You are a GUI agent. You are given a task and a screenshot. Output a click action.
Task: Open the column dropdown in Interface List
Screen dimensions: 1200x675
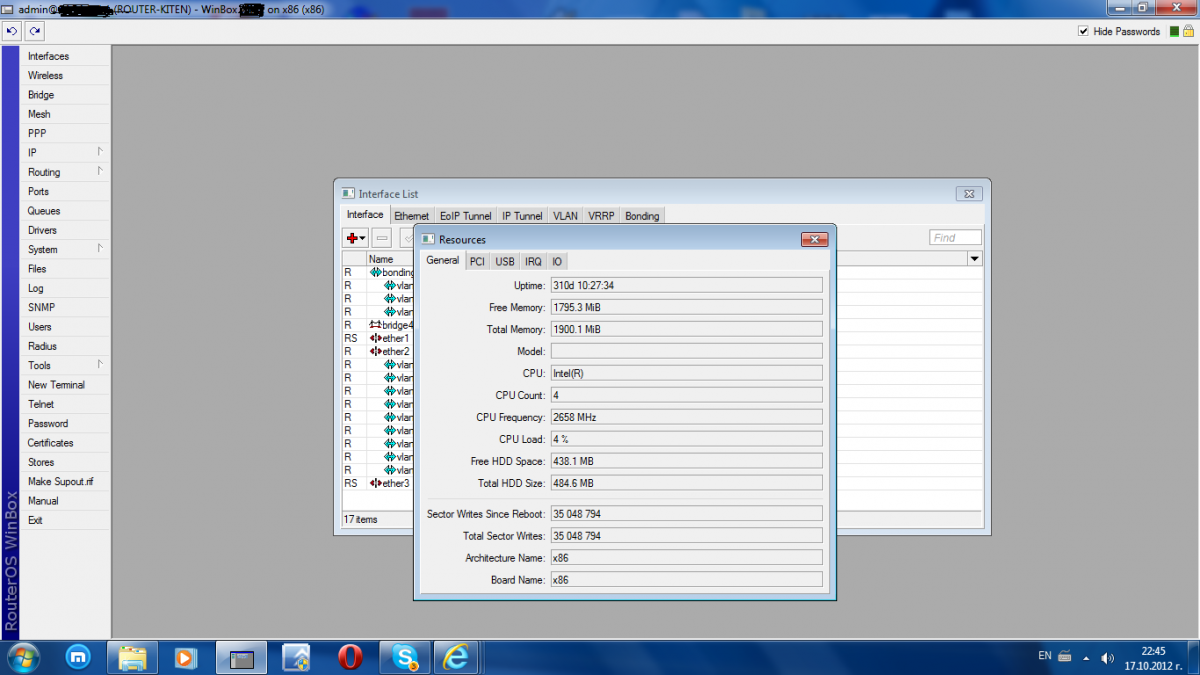(x=974, y=259)
